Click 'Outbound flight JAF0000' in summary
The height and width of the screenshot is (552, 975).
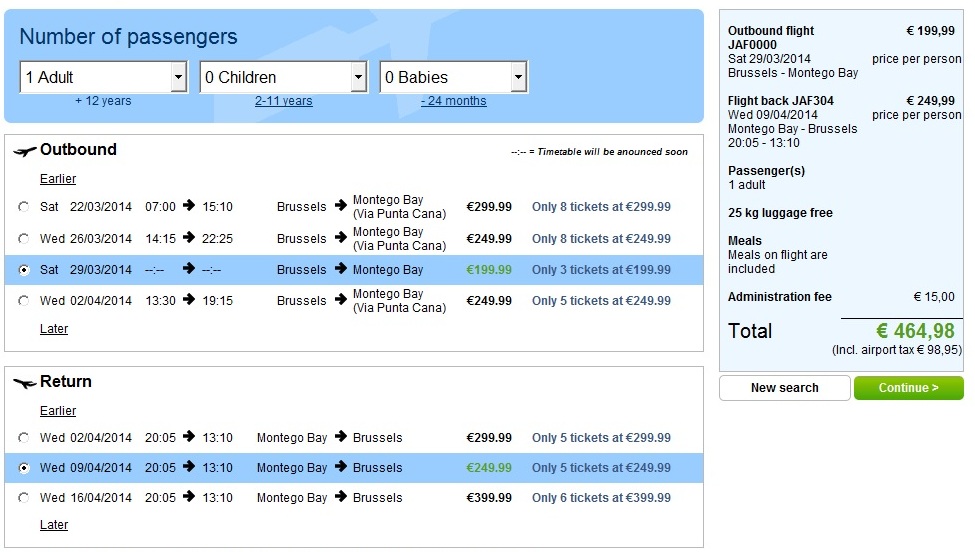pos(771,37)
